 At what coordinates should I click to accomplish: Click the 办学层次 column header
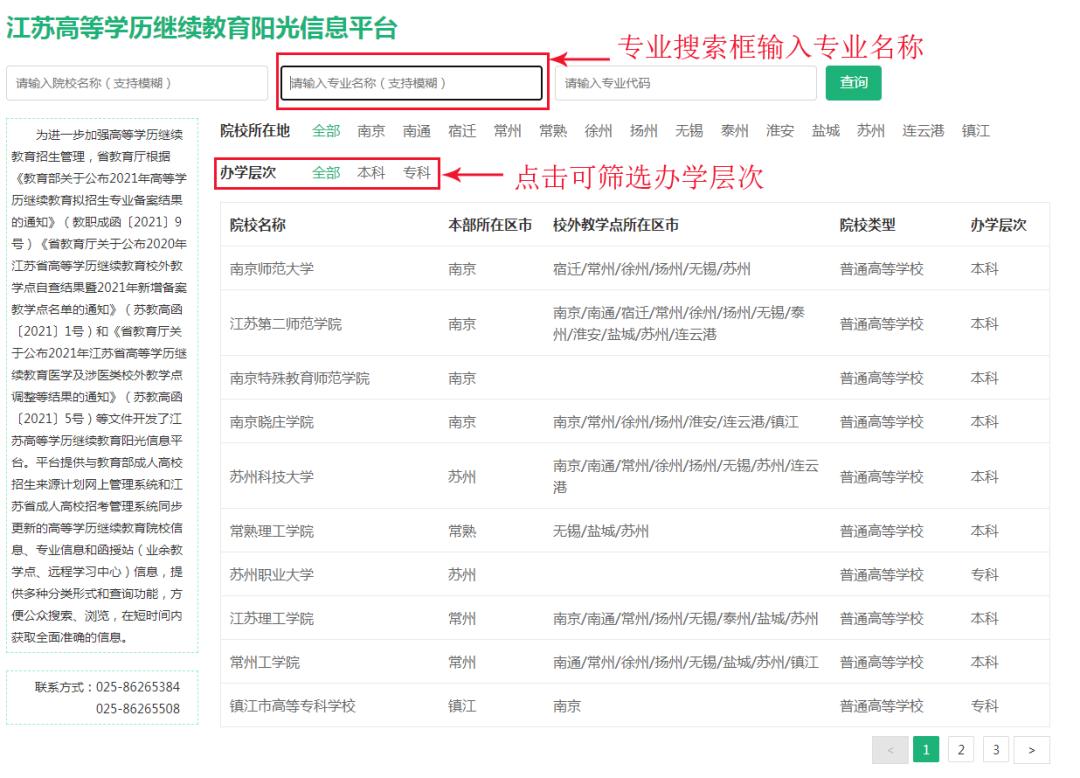pyautogui.click(x=998, y=225)
